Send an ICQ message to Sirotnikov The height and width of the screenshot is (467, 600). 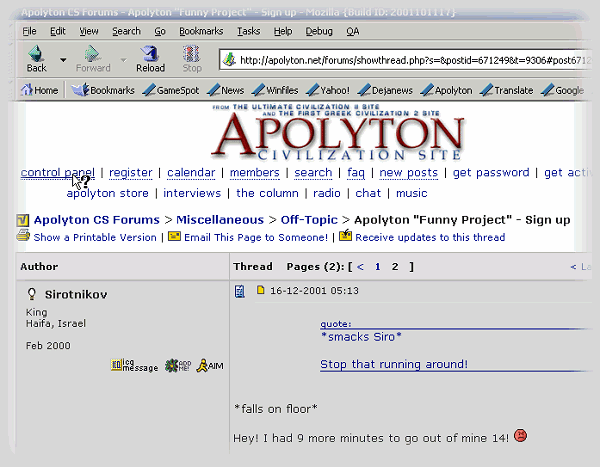pos(134,366)
